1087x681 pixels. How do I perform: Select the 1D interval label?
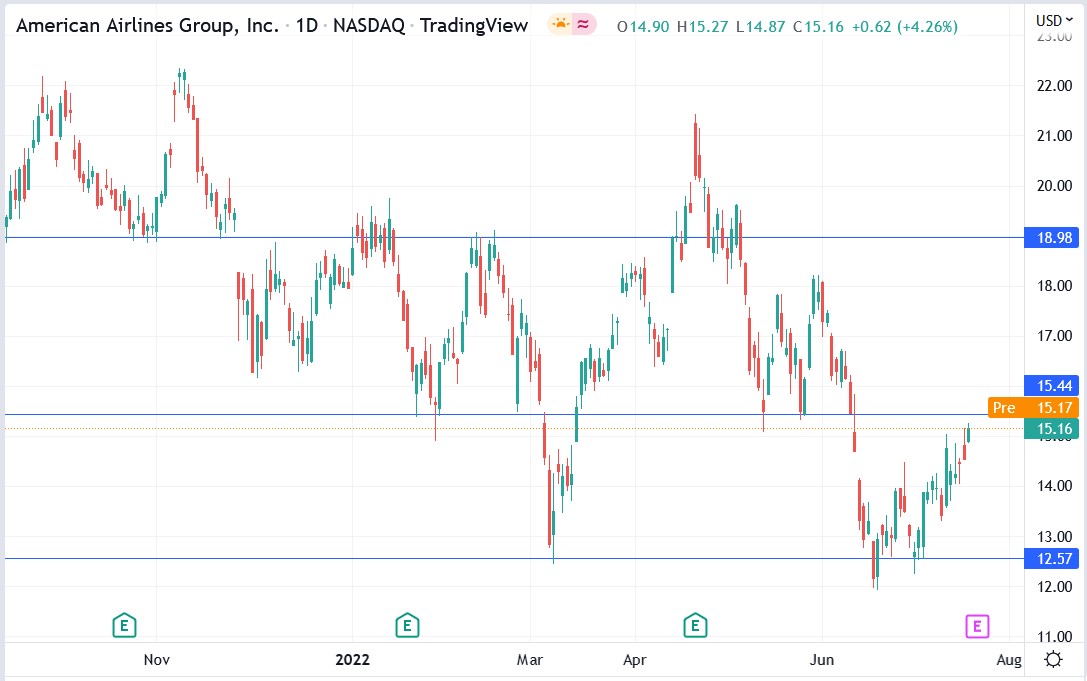point(306,26)
